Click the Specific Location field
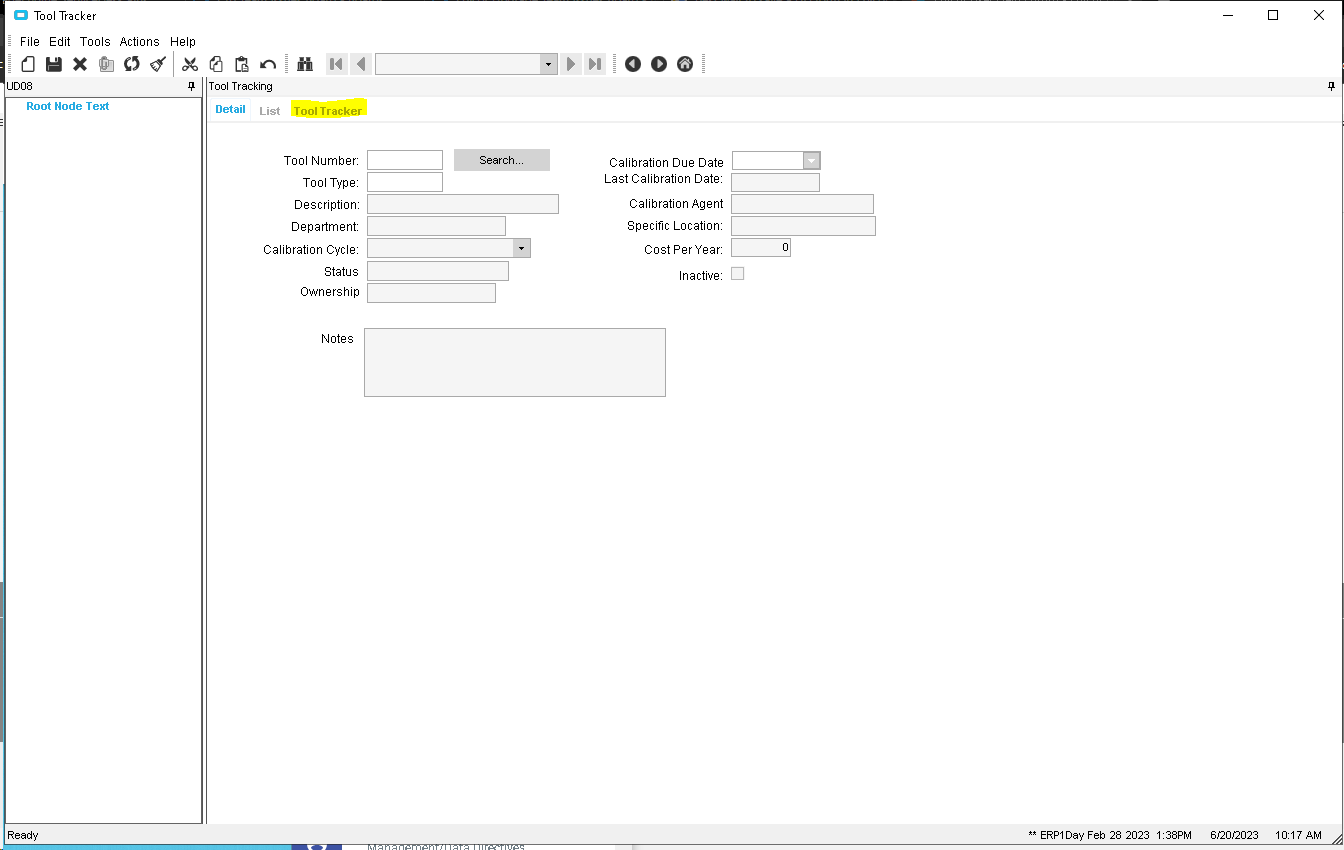 click(x=803, y=226)
